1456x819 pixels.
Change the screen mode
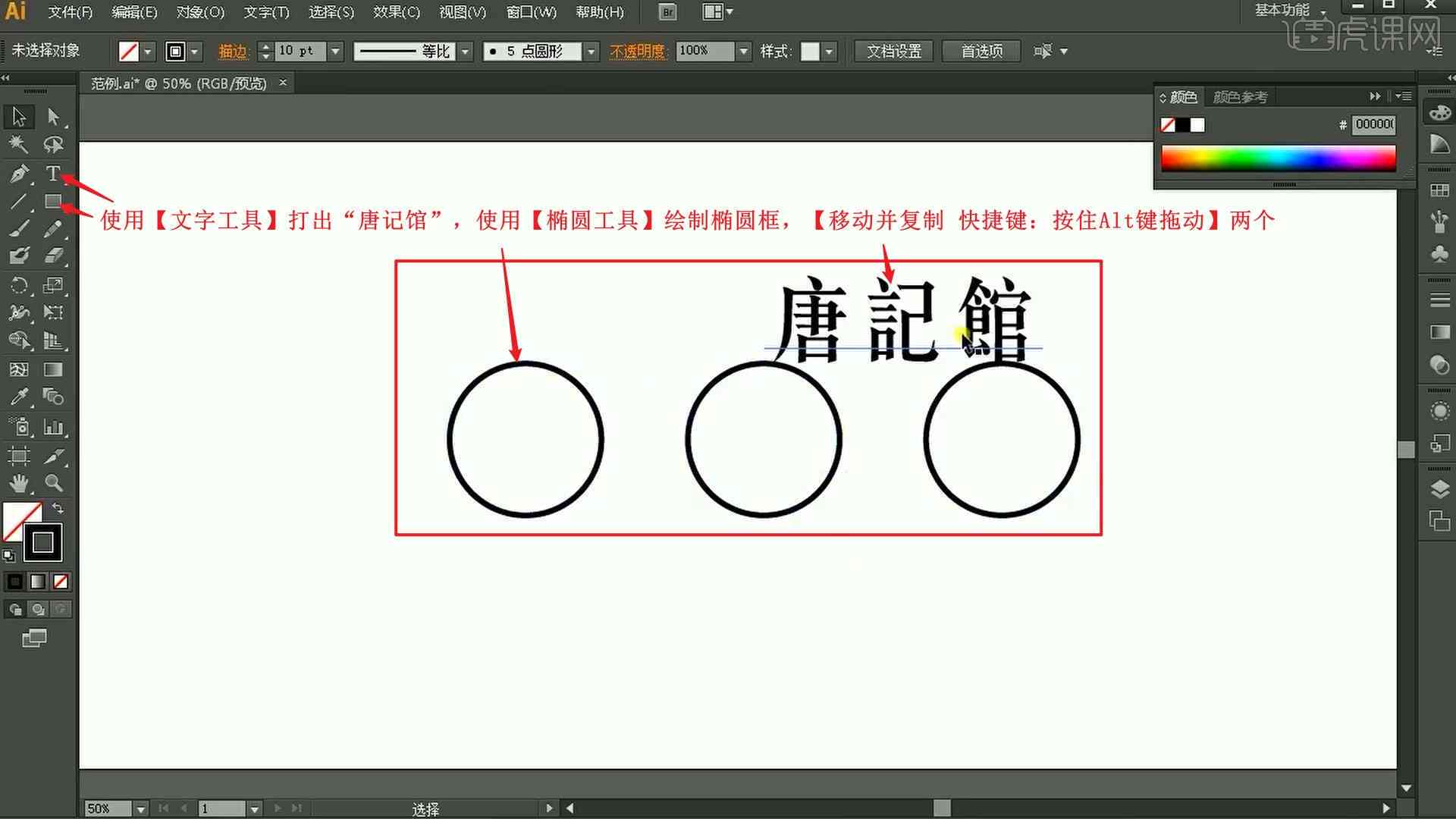pyautogui.click(x=34, y=639)
